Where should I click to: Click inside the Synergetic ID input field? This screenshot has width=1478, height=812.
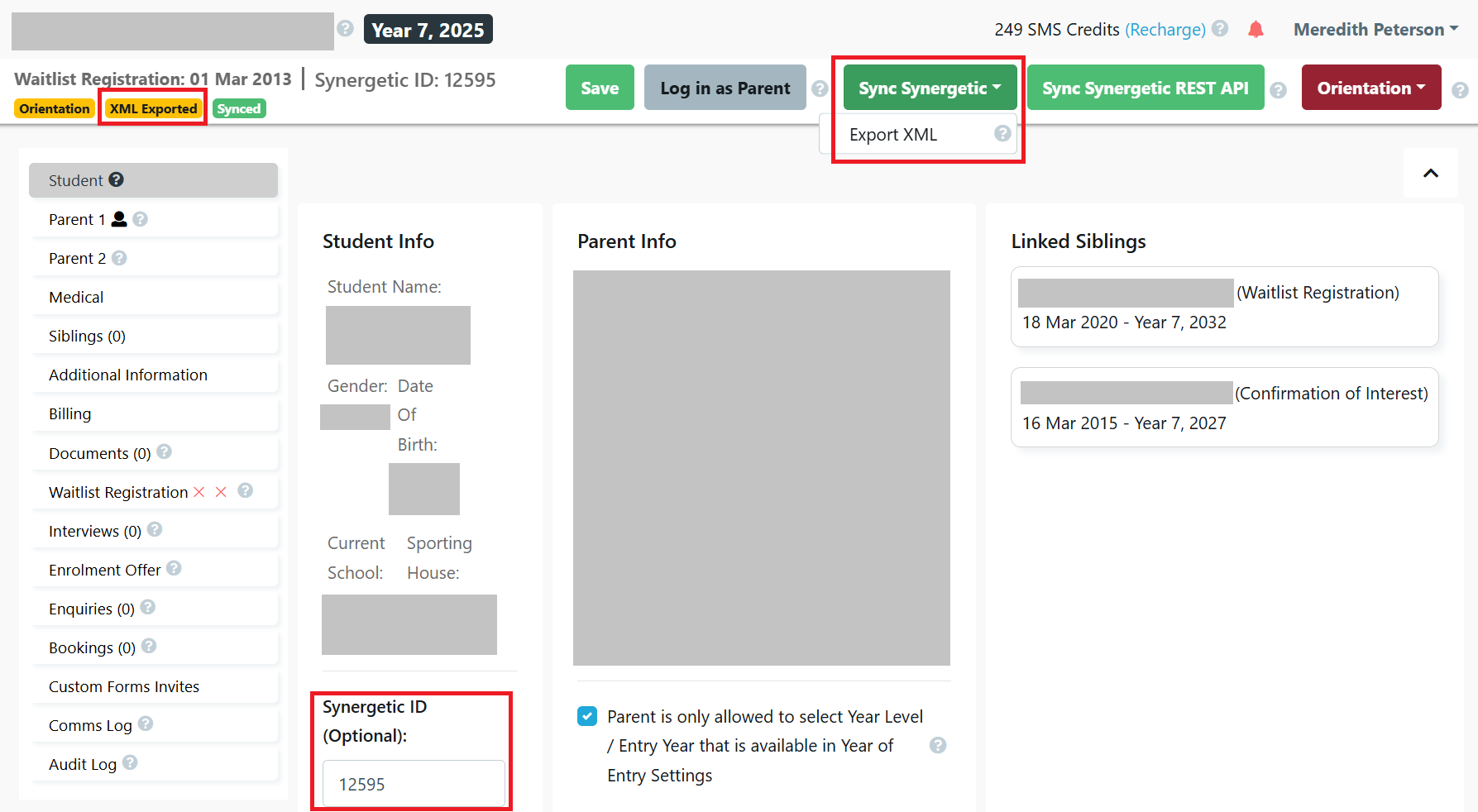coord(412,783)
